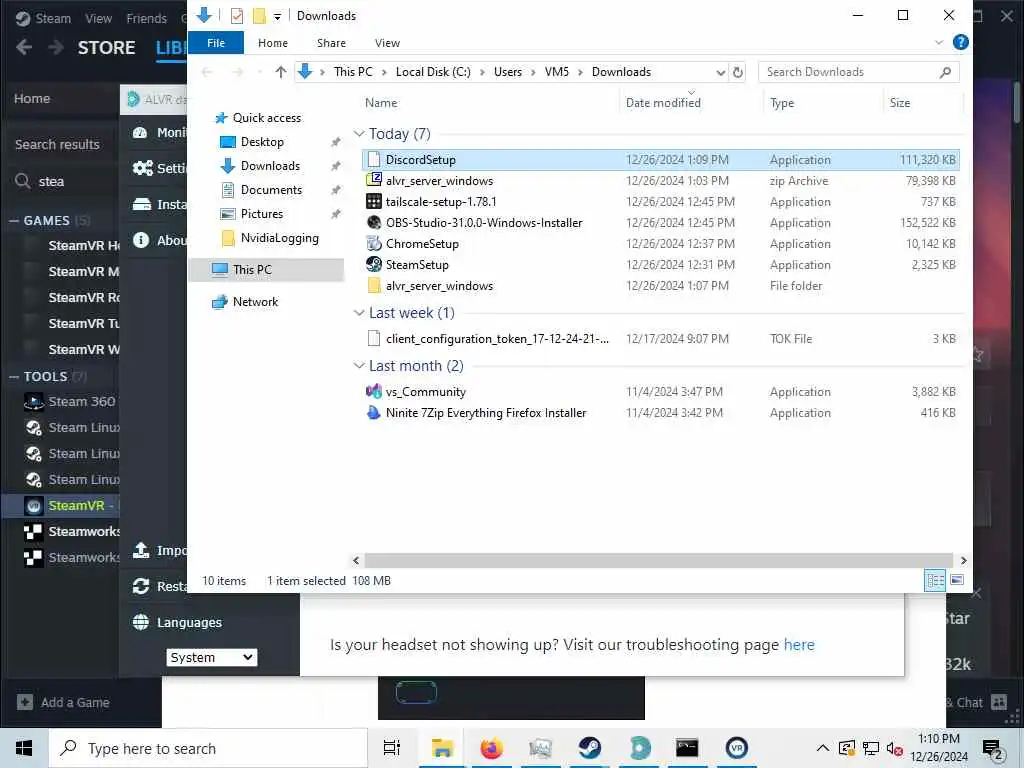Click Users in the address breadcrumb
The height and width of the screenshot is (768, 1024).
[x=507, y=72]
